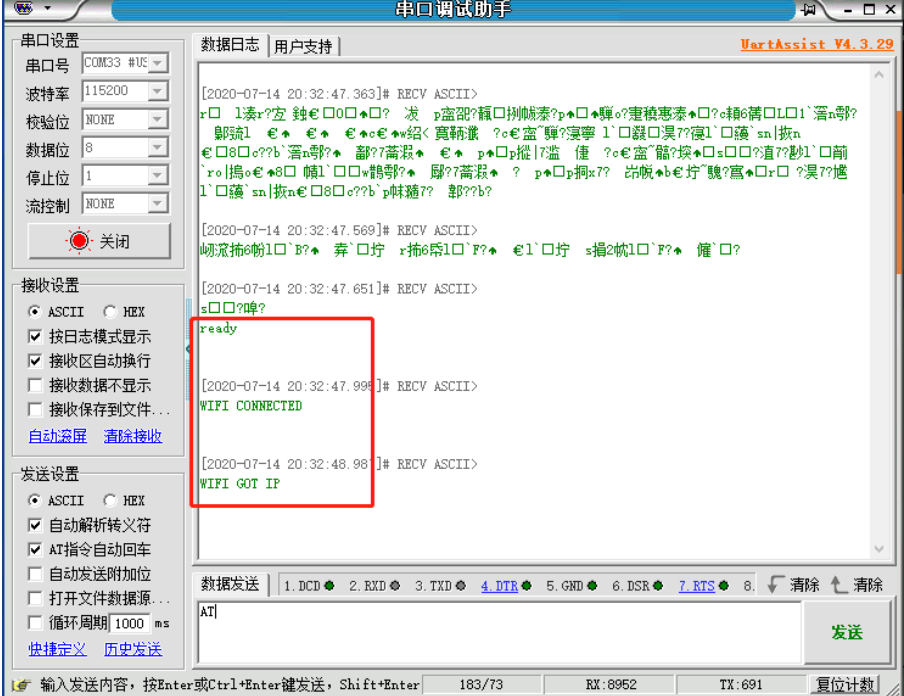
Task: Click the green 发送 send button
Action: (x=847, y=632)
